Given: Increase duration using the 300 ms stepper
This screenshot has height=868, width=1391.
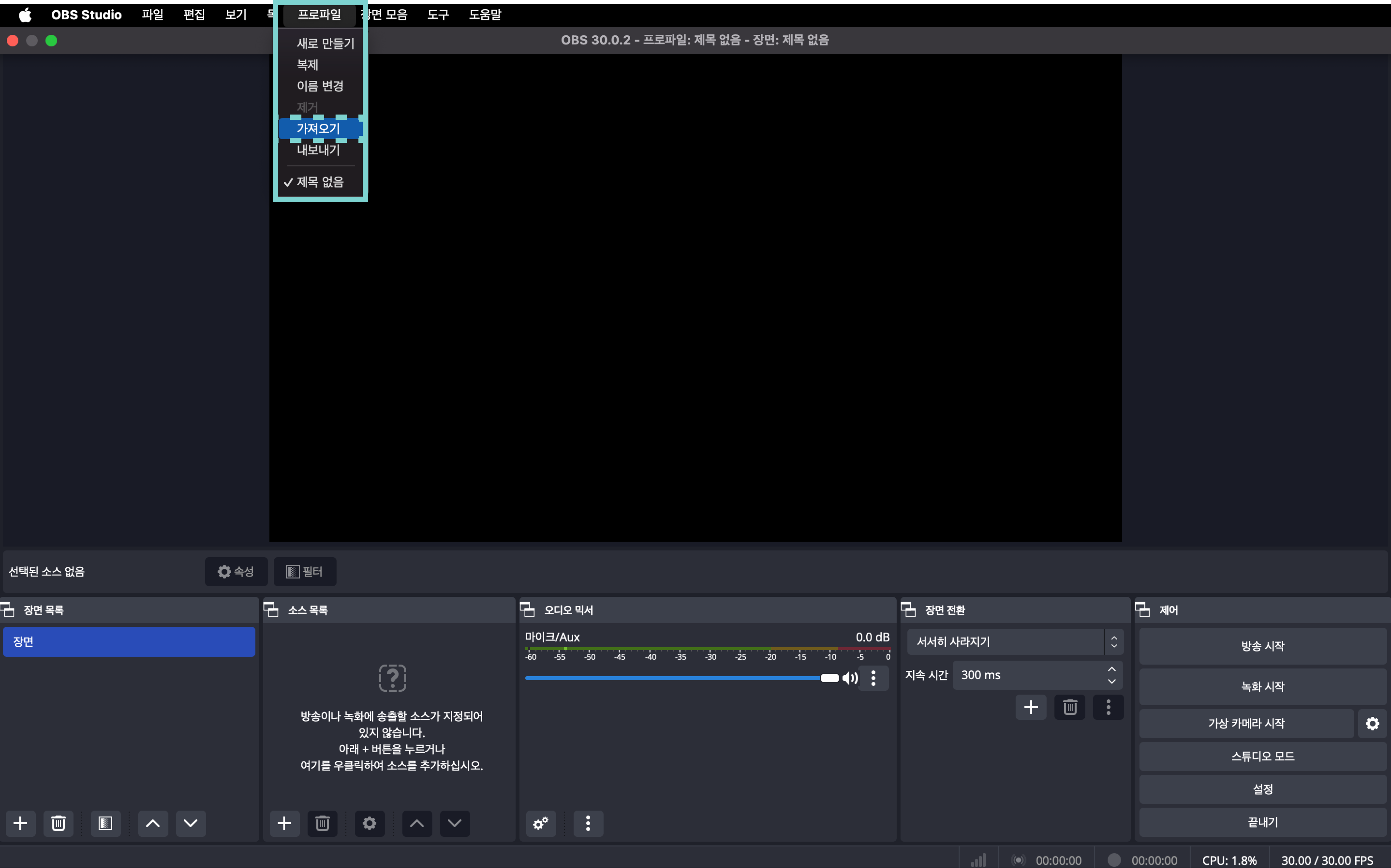Looking at the screenshot, I should (1111, 669).
